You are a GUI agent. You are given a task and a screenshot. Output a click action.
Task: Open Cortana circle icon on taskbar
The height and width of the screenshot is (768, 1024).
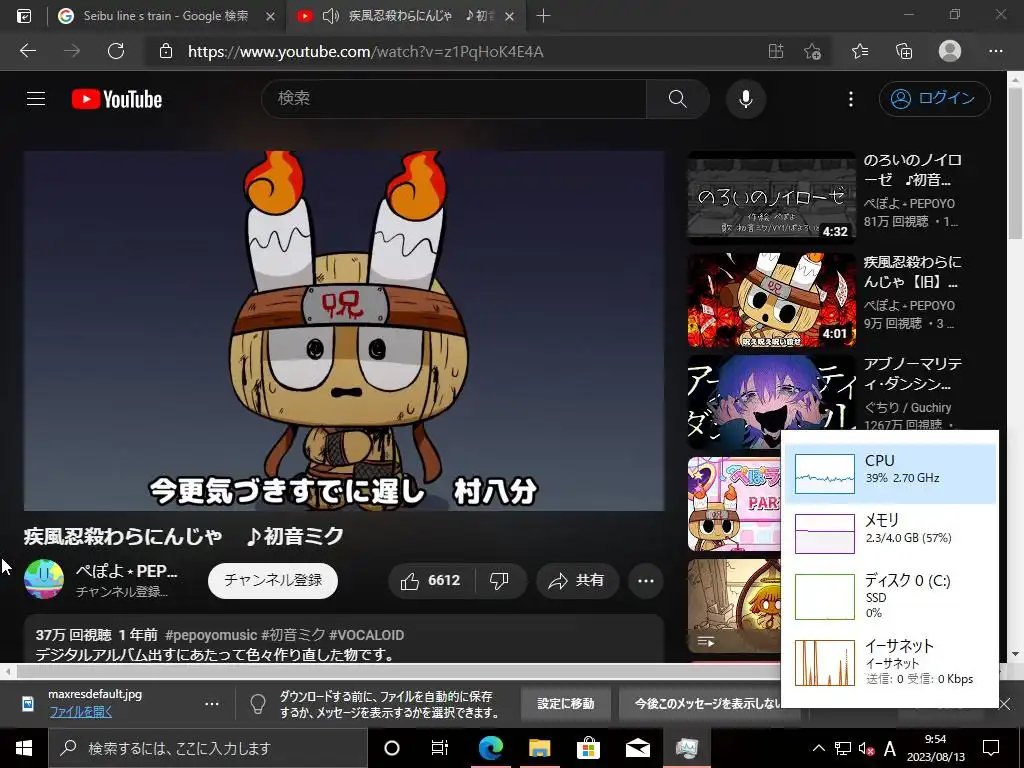pos(392,748)
